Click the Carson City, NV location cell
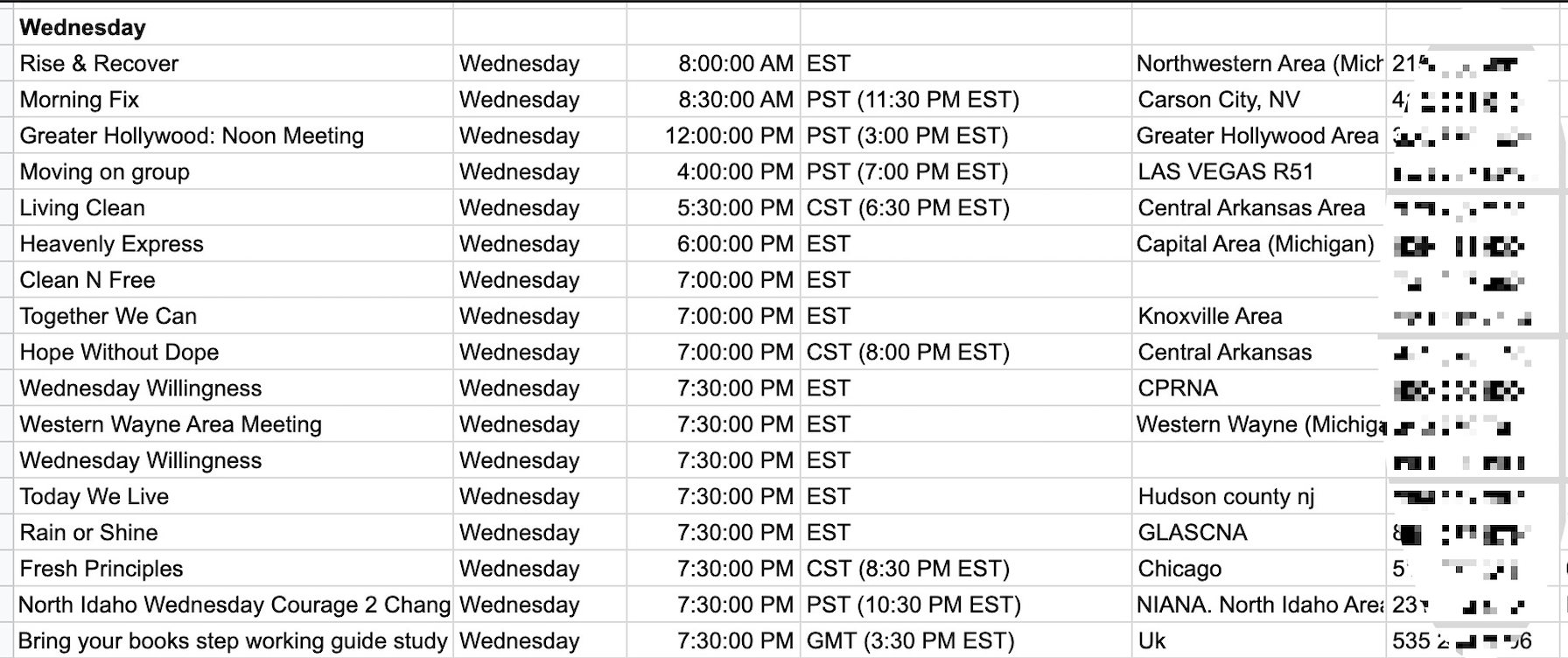This screenshot has height=658, width=1568. point(1259,99)
